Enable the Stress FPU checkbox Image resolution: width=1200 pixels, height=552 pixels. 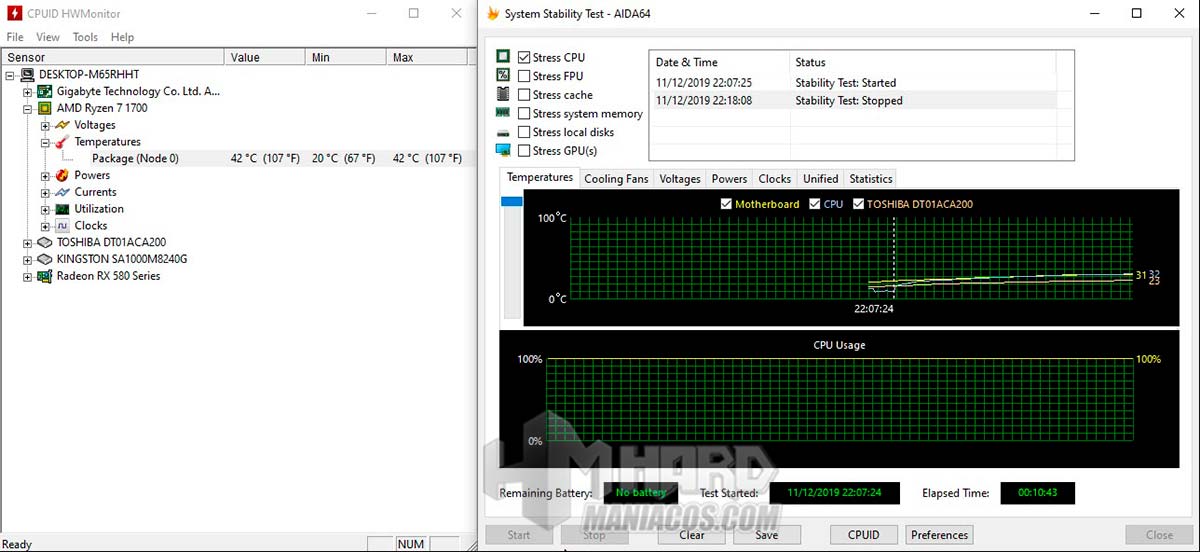click(524, 76)
